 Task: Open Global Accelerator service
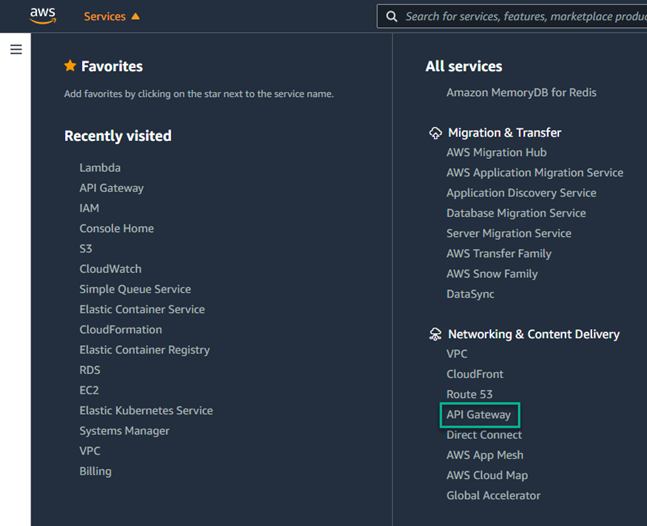[x=493, y=495]
